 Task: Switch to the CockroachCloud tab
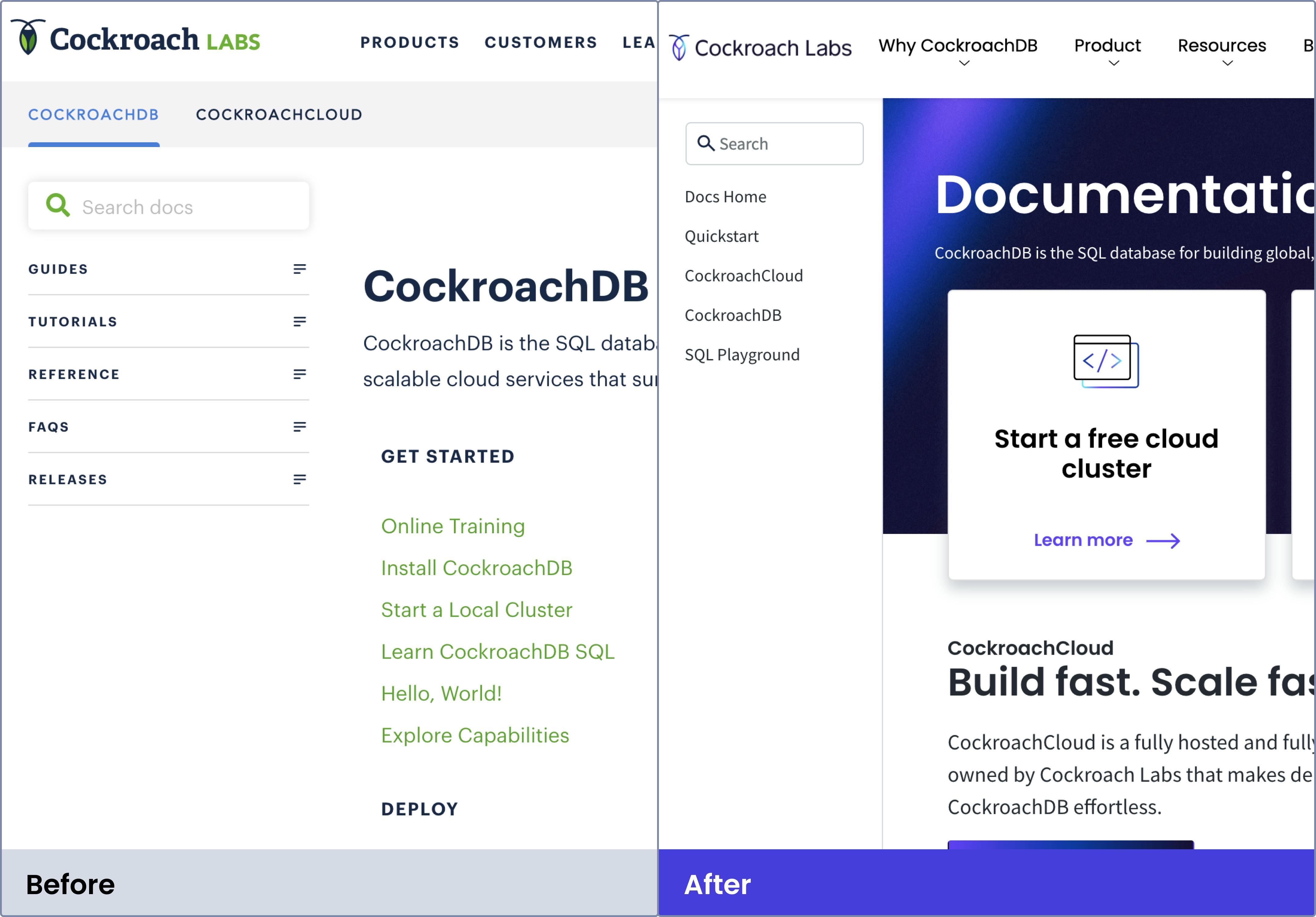[279, 115]
